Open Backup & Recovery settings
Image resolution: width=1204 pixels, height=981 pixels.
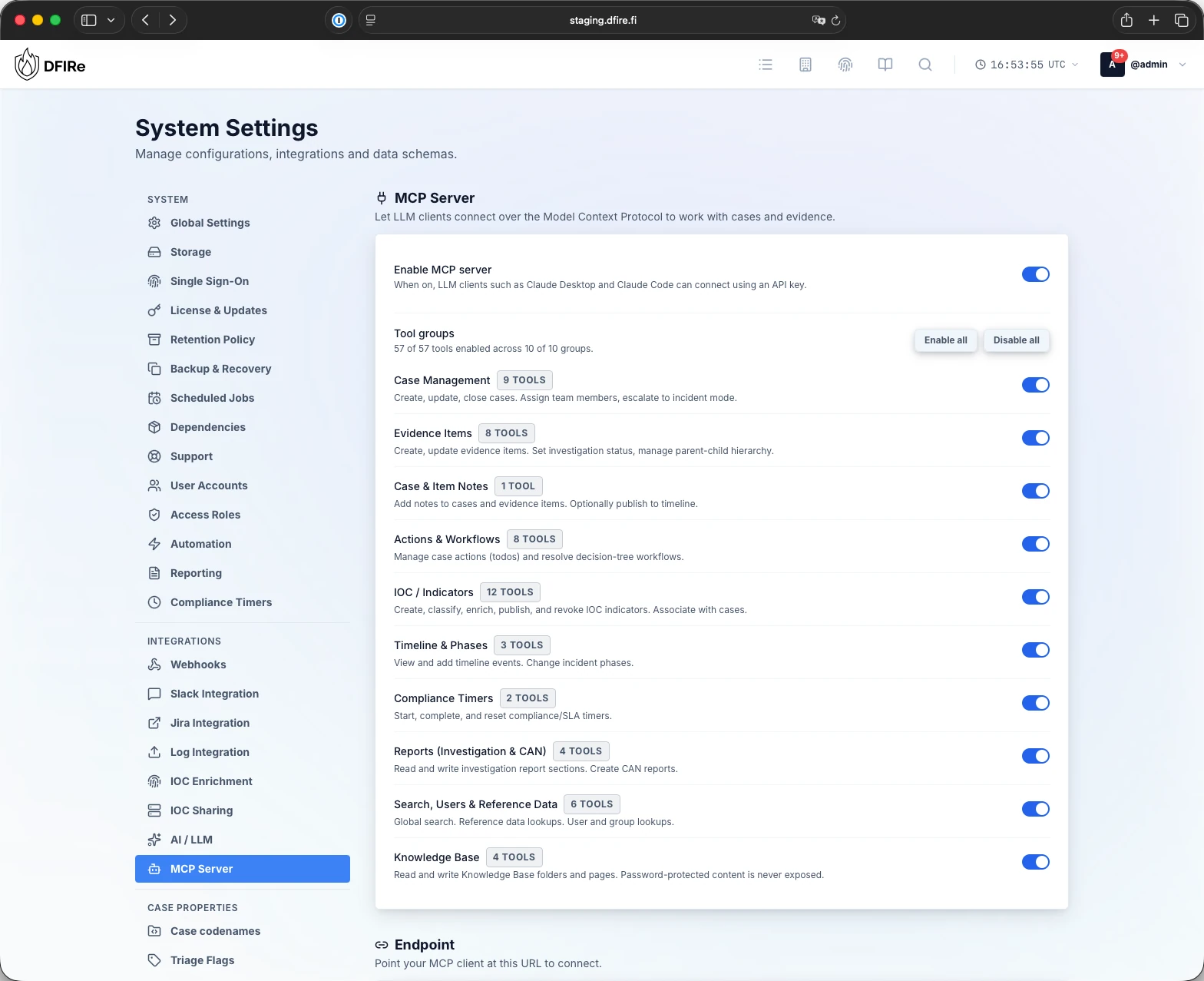pos(243,369)
